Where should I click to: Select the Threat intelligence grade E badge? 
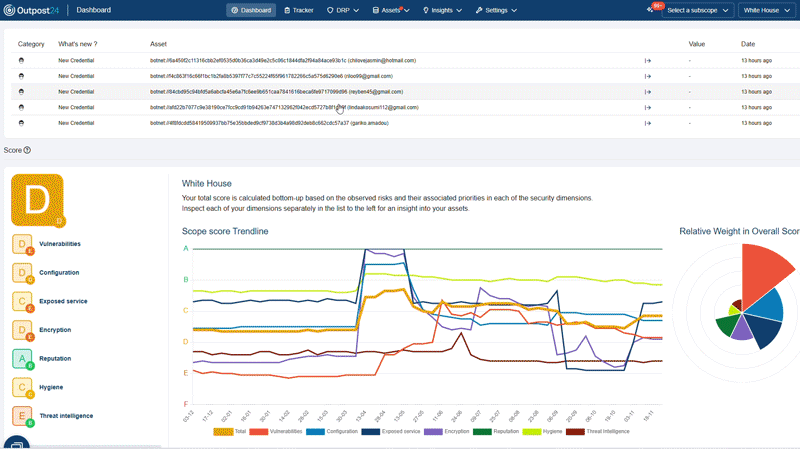(x=23, y=415)
